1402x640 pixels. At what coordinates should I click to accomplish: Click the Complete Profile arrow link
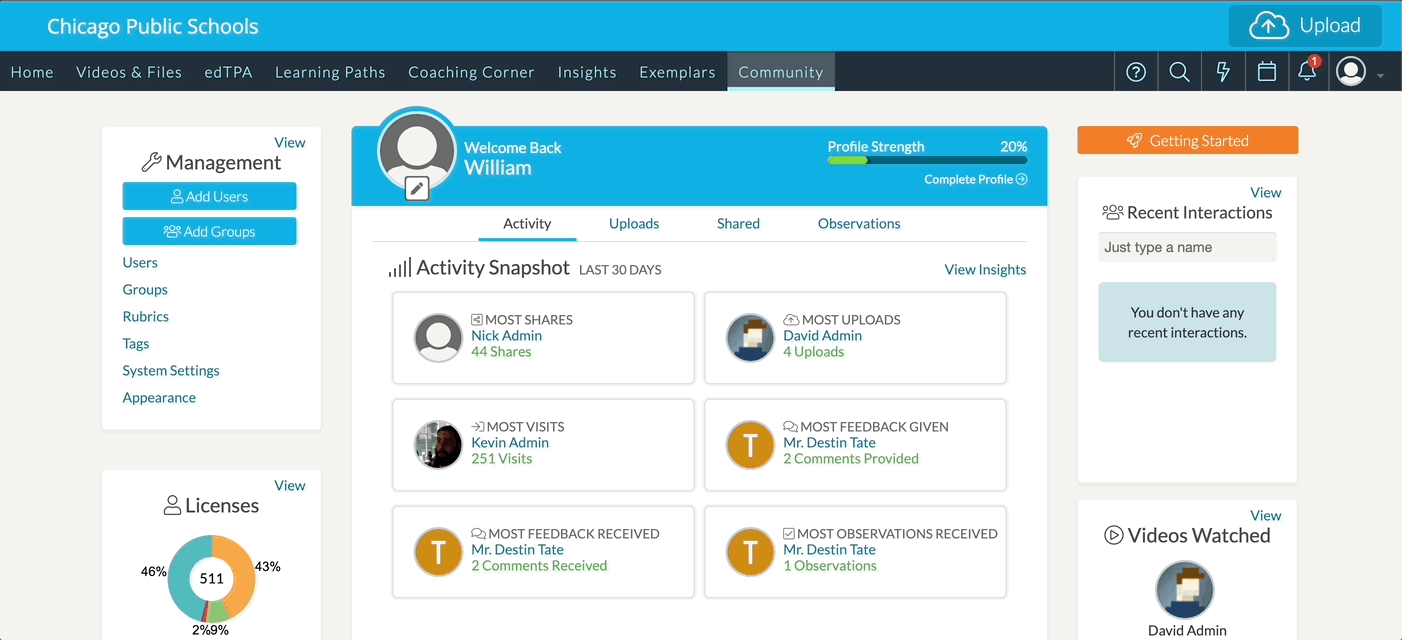pos(975,180)
